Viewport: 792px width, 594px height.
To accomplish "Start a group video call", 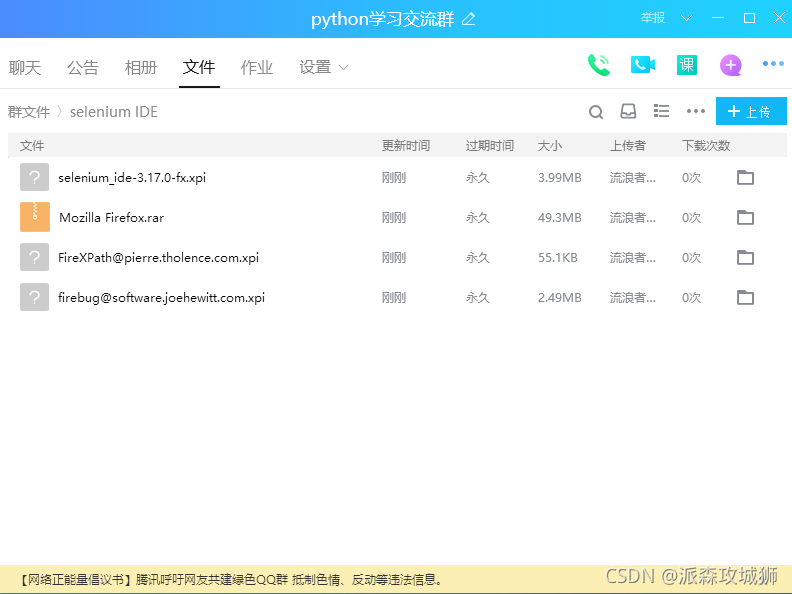I will [x=642, y=65].
